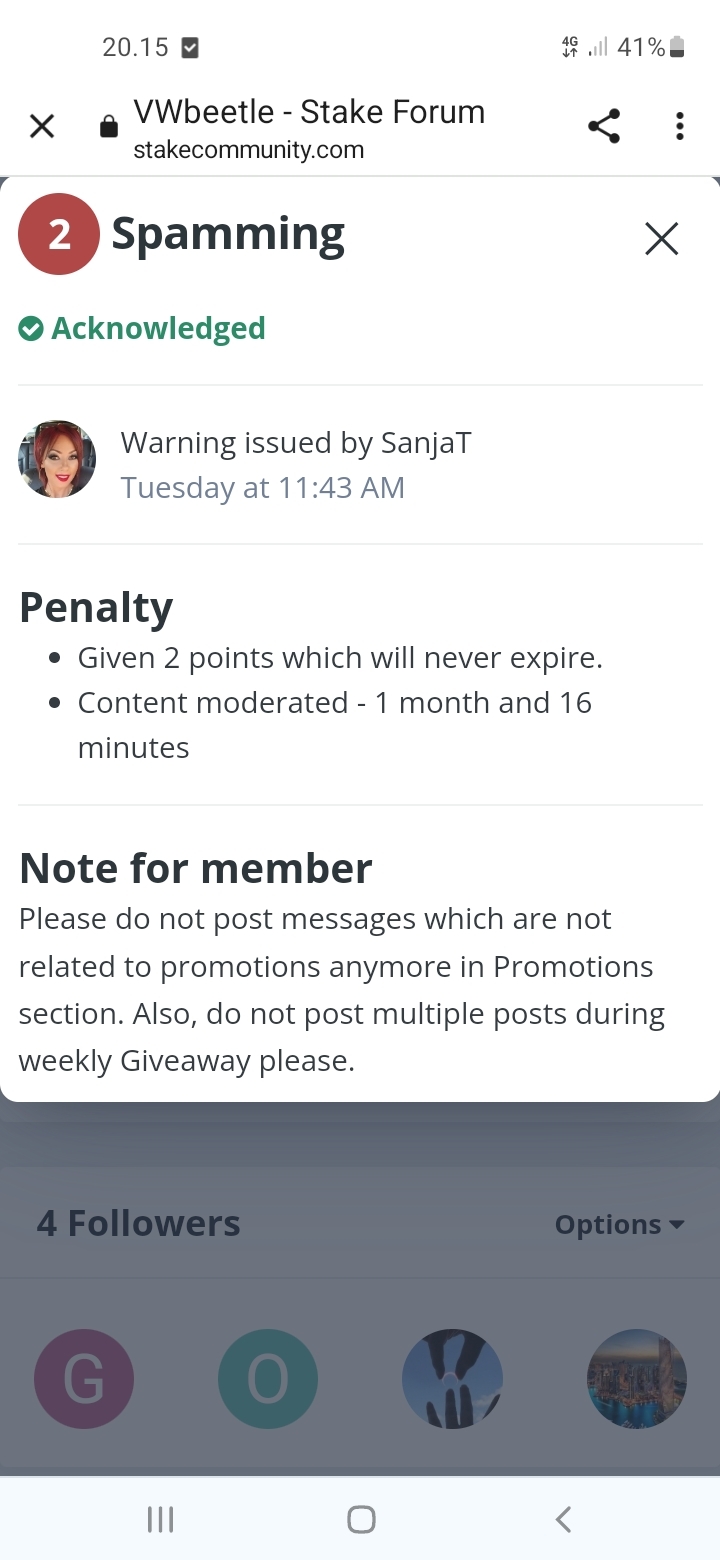
Task: Tap the green Acknowledged checkmark icon
Action: [x=31, y=328]
